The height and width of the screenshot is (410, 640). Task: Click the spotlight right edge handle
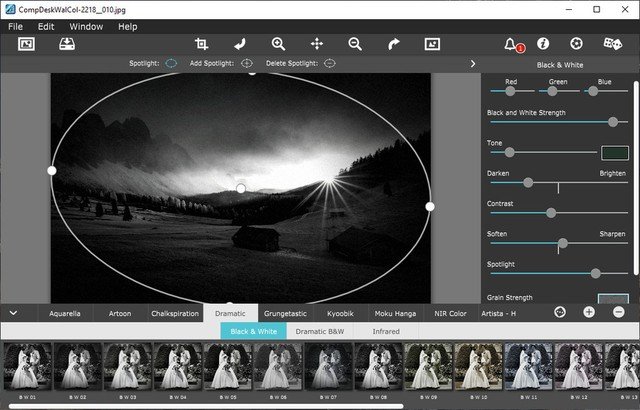(x=430, y=206)
